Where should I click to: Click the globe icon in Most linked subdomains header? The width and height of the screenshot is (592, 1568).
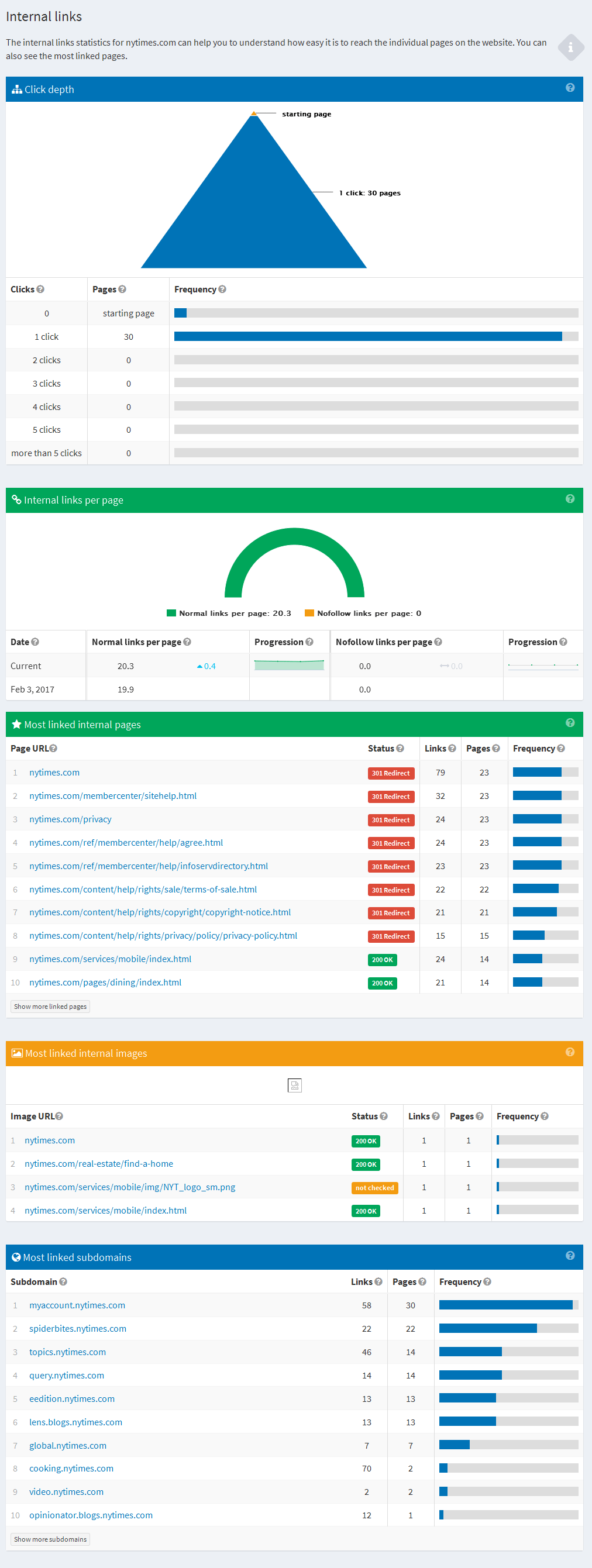[16, 1257]
